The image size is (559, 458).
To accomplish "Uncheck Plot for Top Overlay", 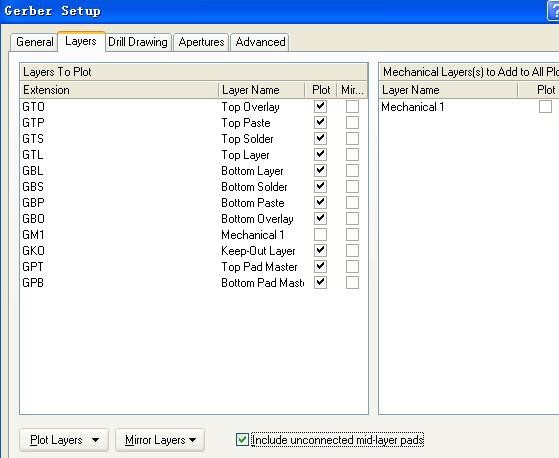I will [320, 106].
